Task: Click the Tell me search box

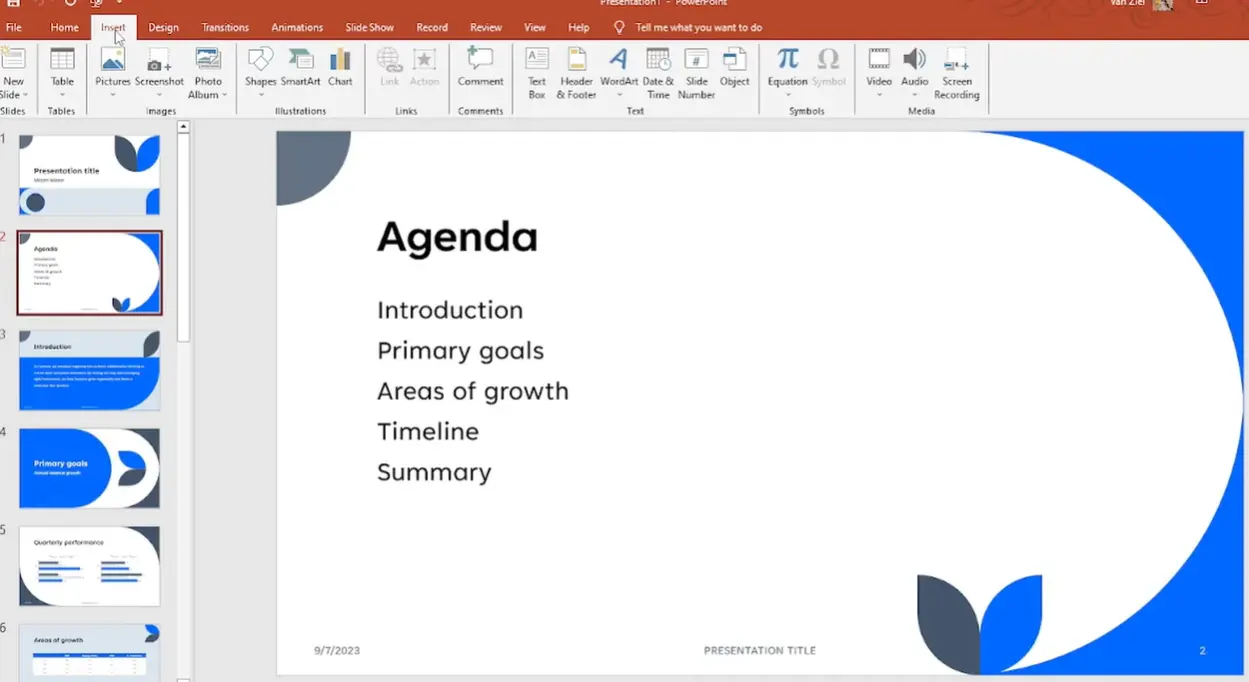Action: (x=698, y=27)
